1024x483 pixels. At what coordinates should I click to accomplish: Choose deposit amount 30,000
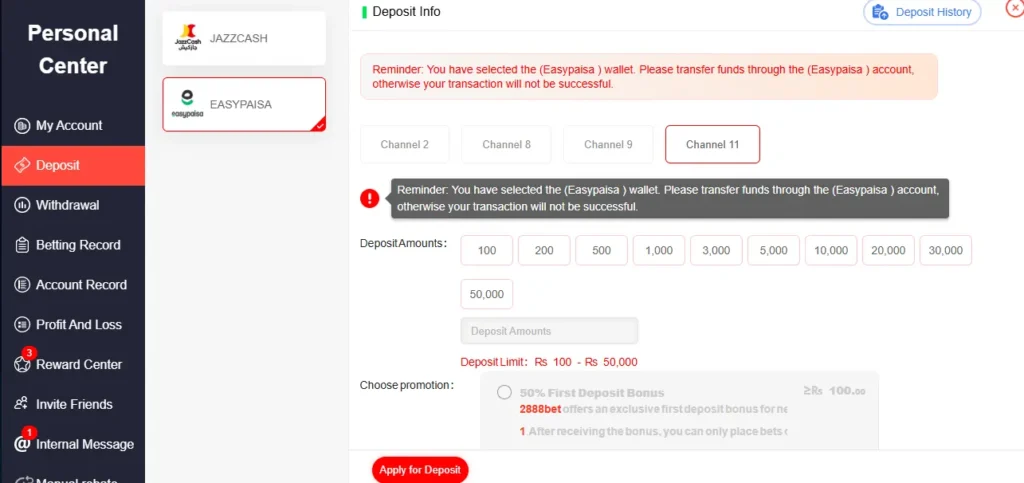pos(946,251)
